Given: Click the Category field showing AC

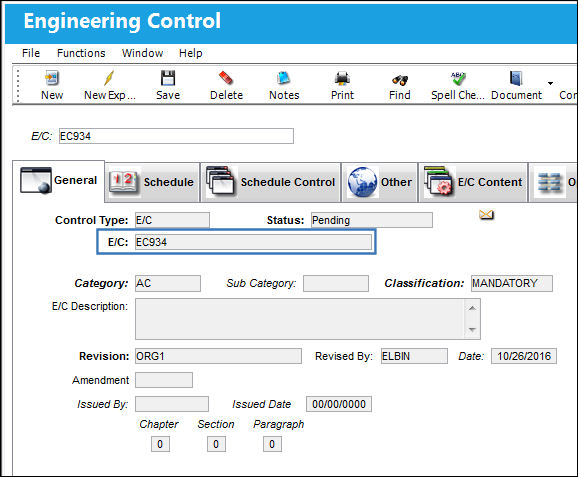Looking at the screenshot, I should tap(168, 283).
